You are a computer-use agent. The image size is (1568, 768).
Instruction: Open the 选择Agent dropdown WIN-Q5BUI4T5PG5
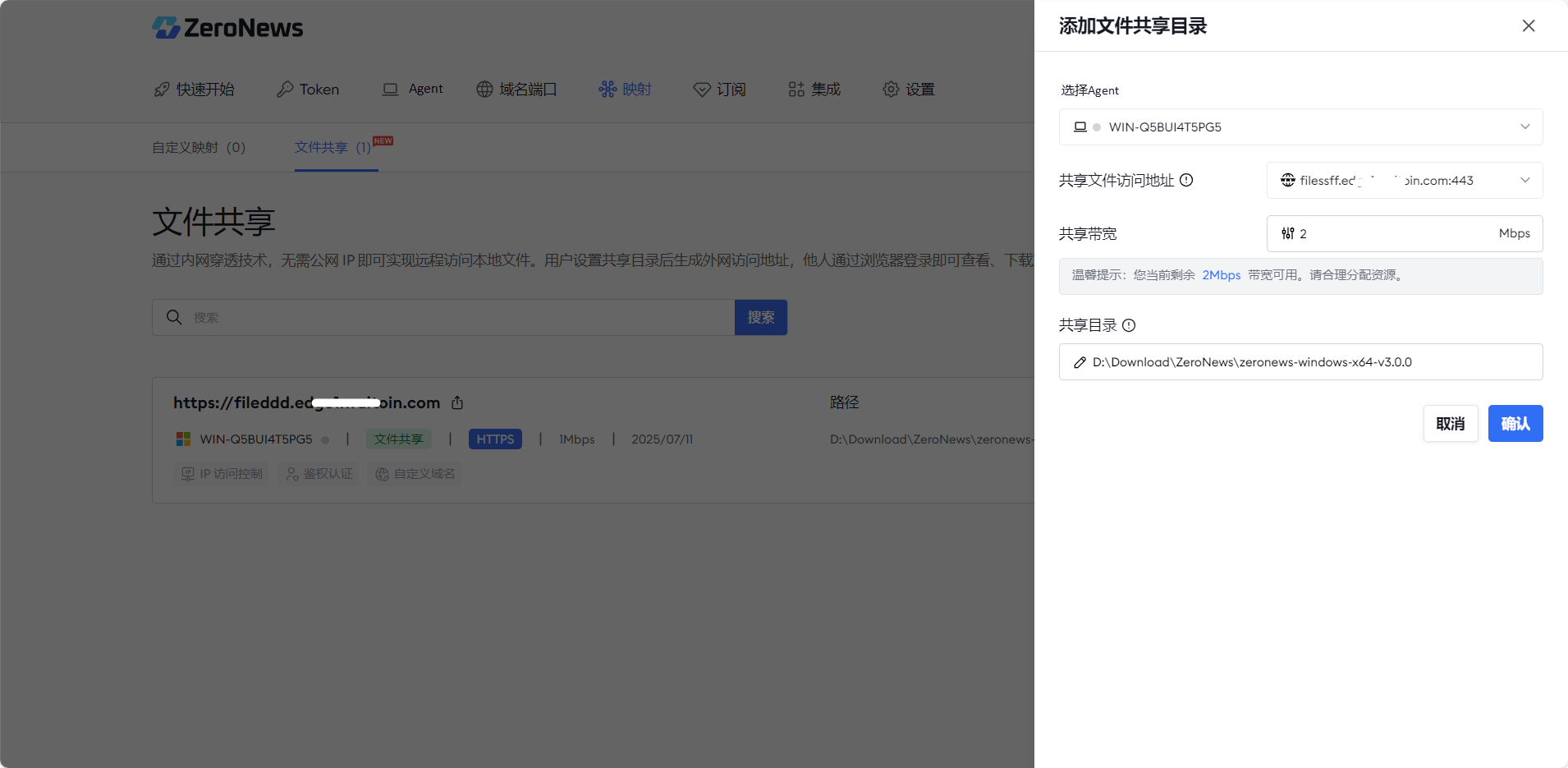click(x=1300, y=127)
